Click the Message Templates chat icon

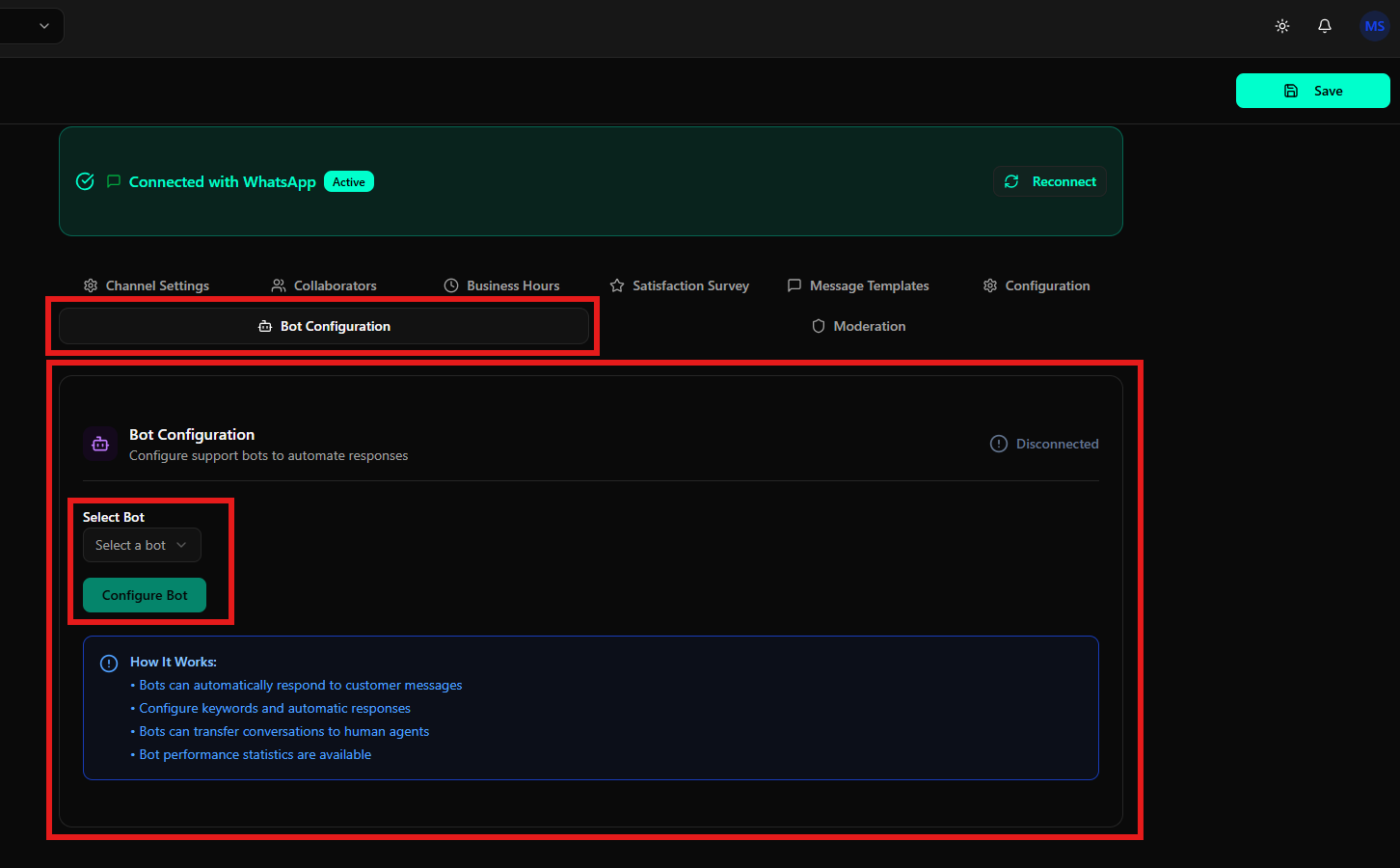pyautogui.click(x=794, y=285)
